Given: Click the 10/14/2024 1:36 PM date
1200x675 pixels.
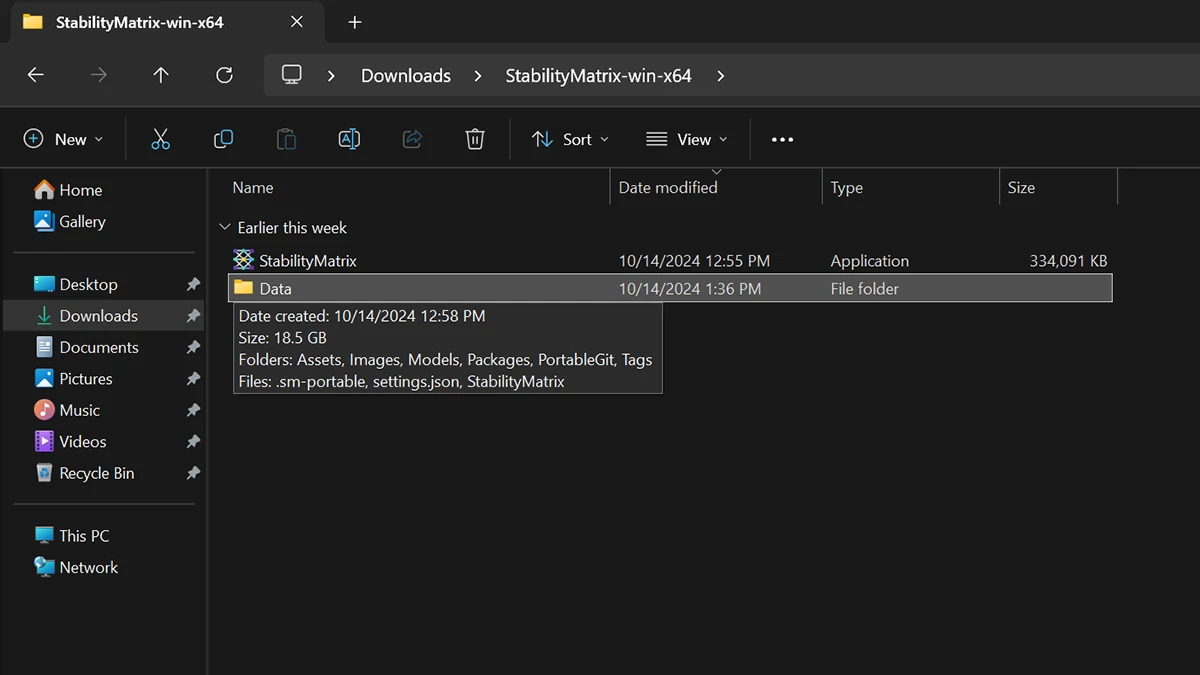Looking at the screenshot, I should click(690, 289).
